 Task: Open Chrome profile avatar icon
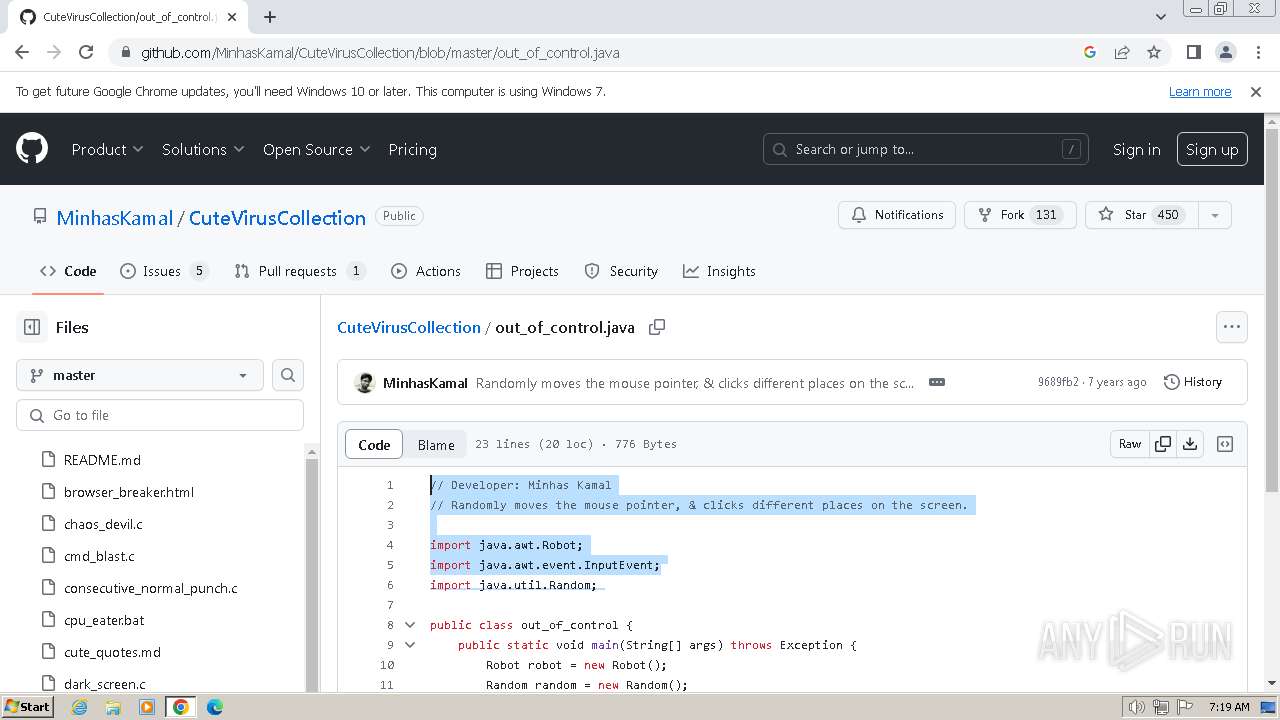pos(1225,52)
